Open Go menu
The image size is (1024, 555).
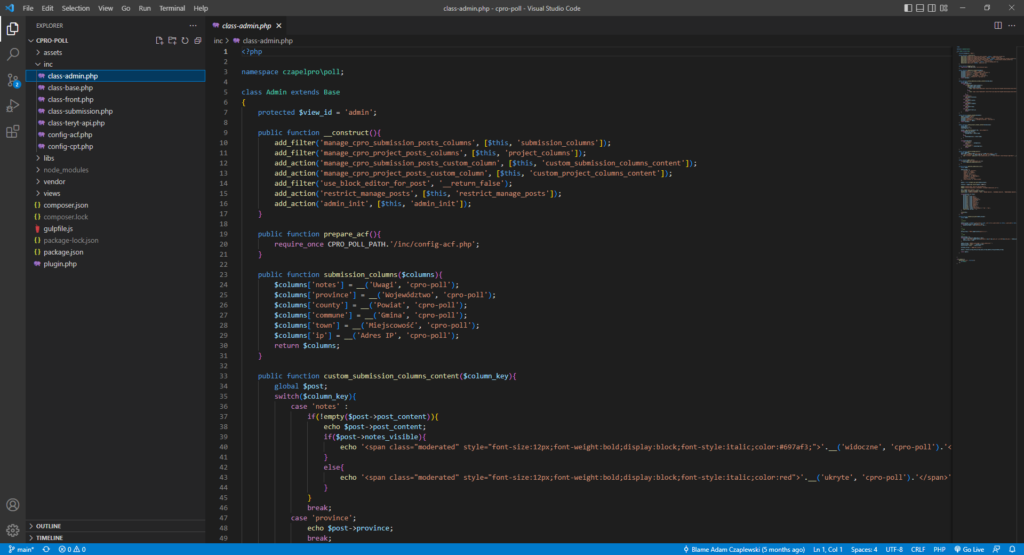pos(125,8)
